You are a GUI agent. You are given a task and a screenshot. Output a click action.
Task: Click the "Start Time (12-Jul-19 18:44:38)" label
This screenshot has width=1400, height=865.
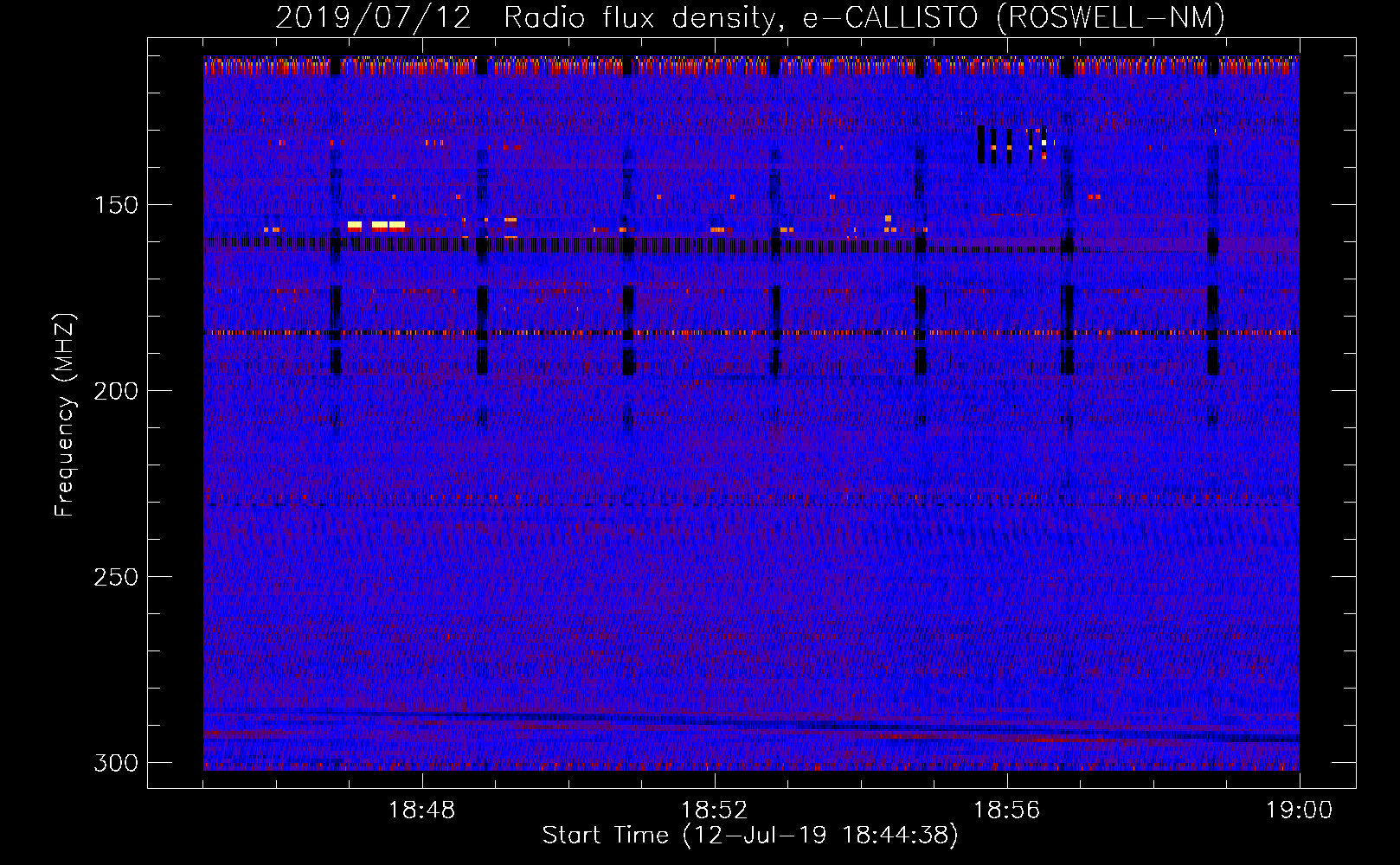point(750,836)
